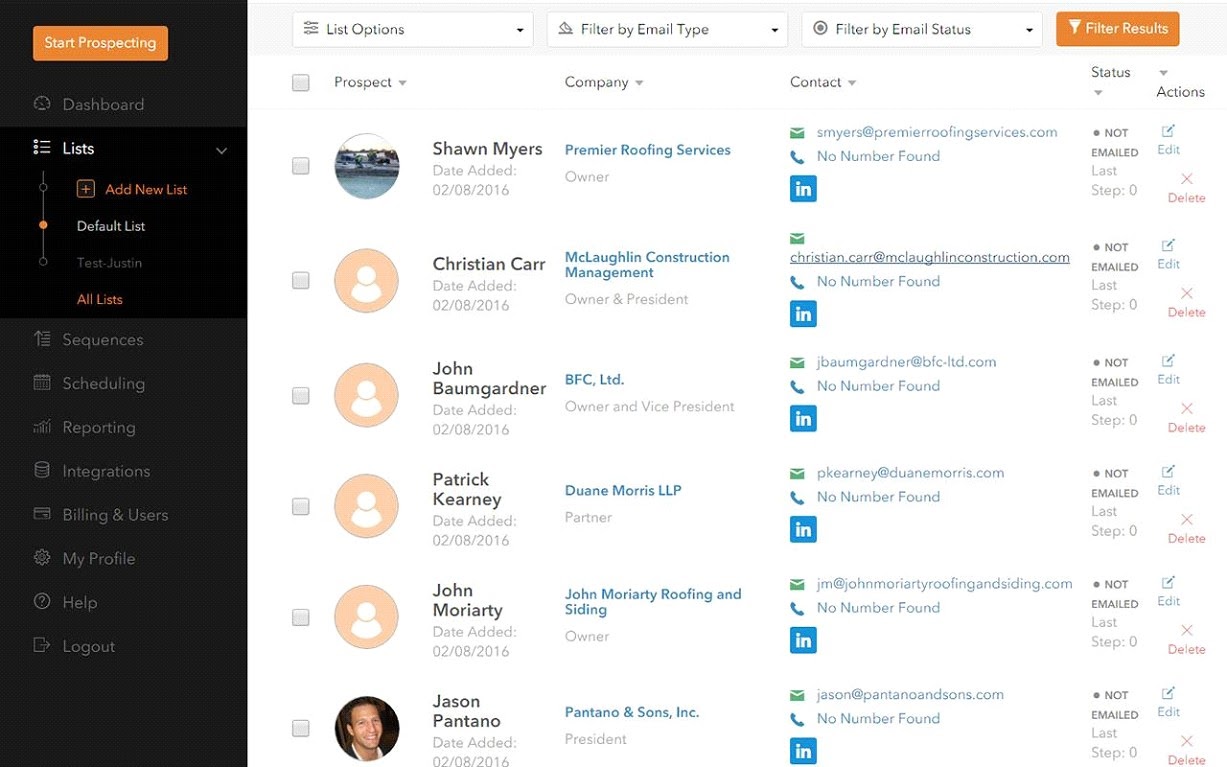
Task: Select the checkbox next to Shawn Myers
Action: coord(301,166)
